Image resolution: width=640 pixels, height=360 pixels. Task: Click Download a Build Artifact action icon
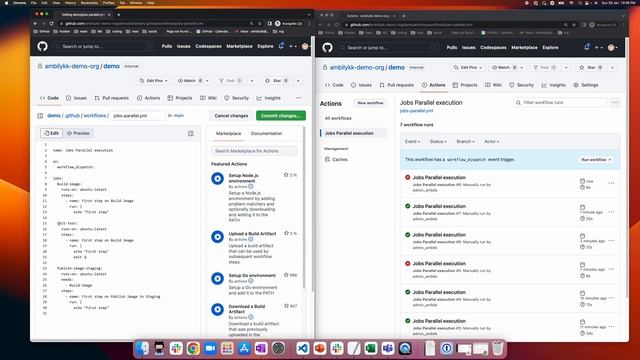point(218,309)
